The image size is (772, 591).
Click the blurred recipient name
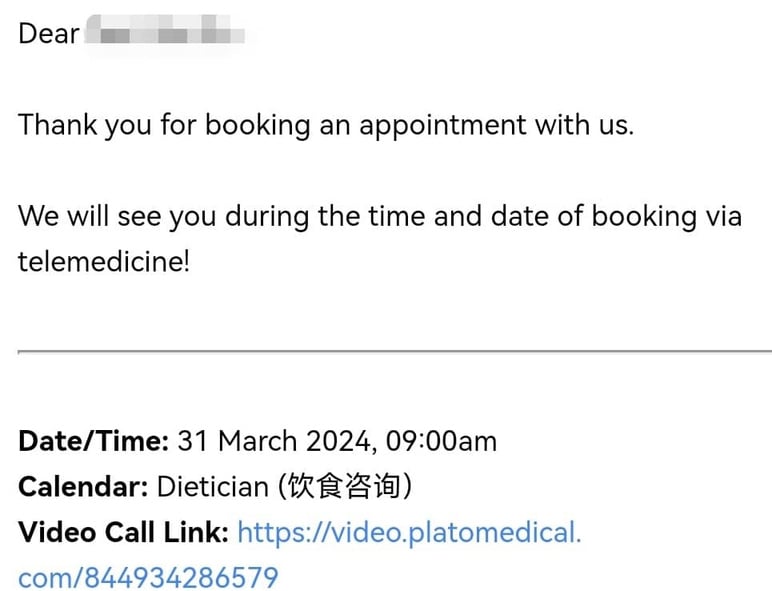click(165, 35)
